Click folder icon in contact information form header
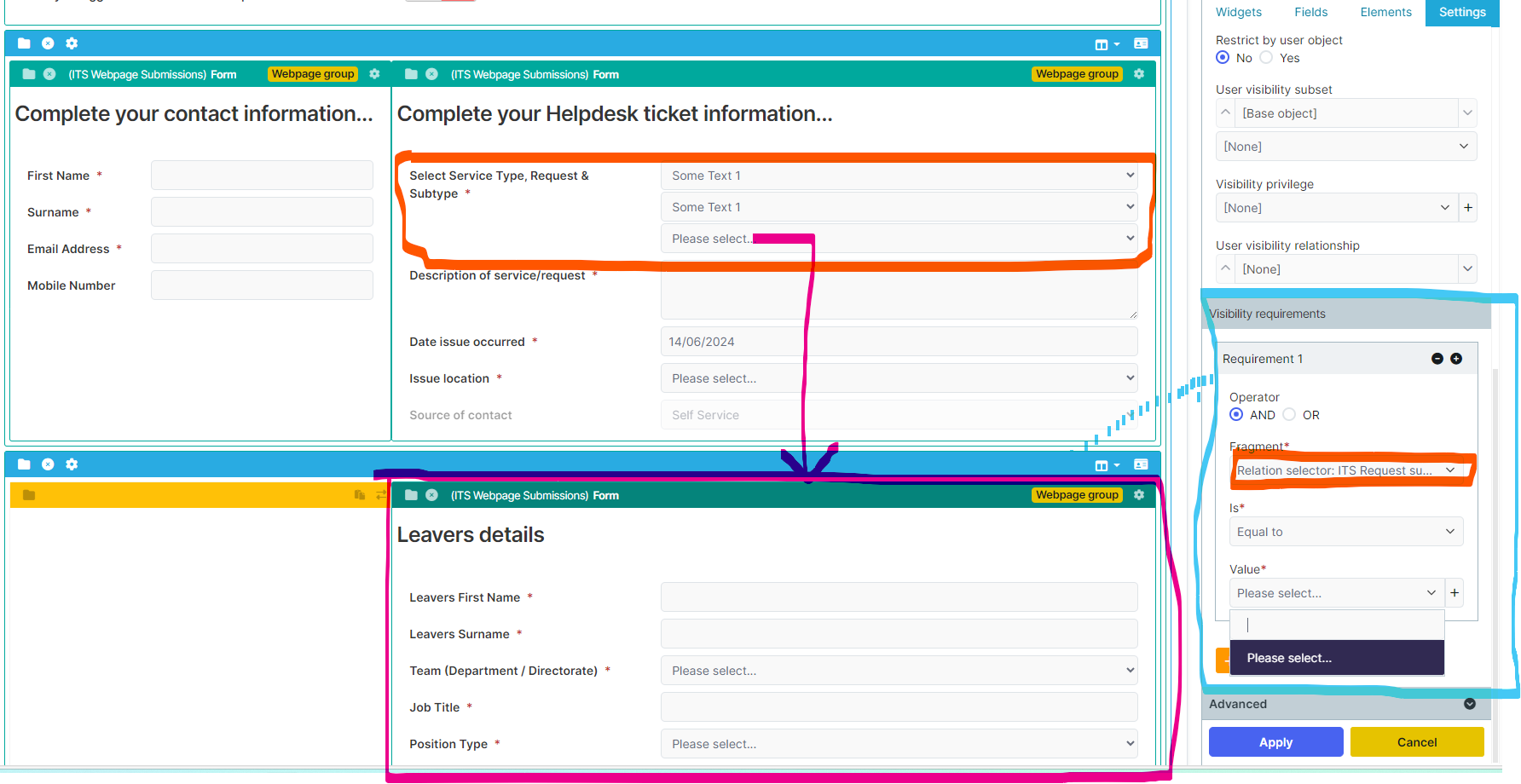1521x784 pixels. pos(29,74)
